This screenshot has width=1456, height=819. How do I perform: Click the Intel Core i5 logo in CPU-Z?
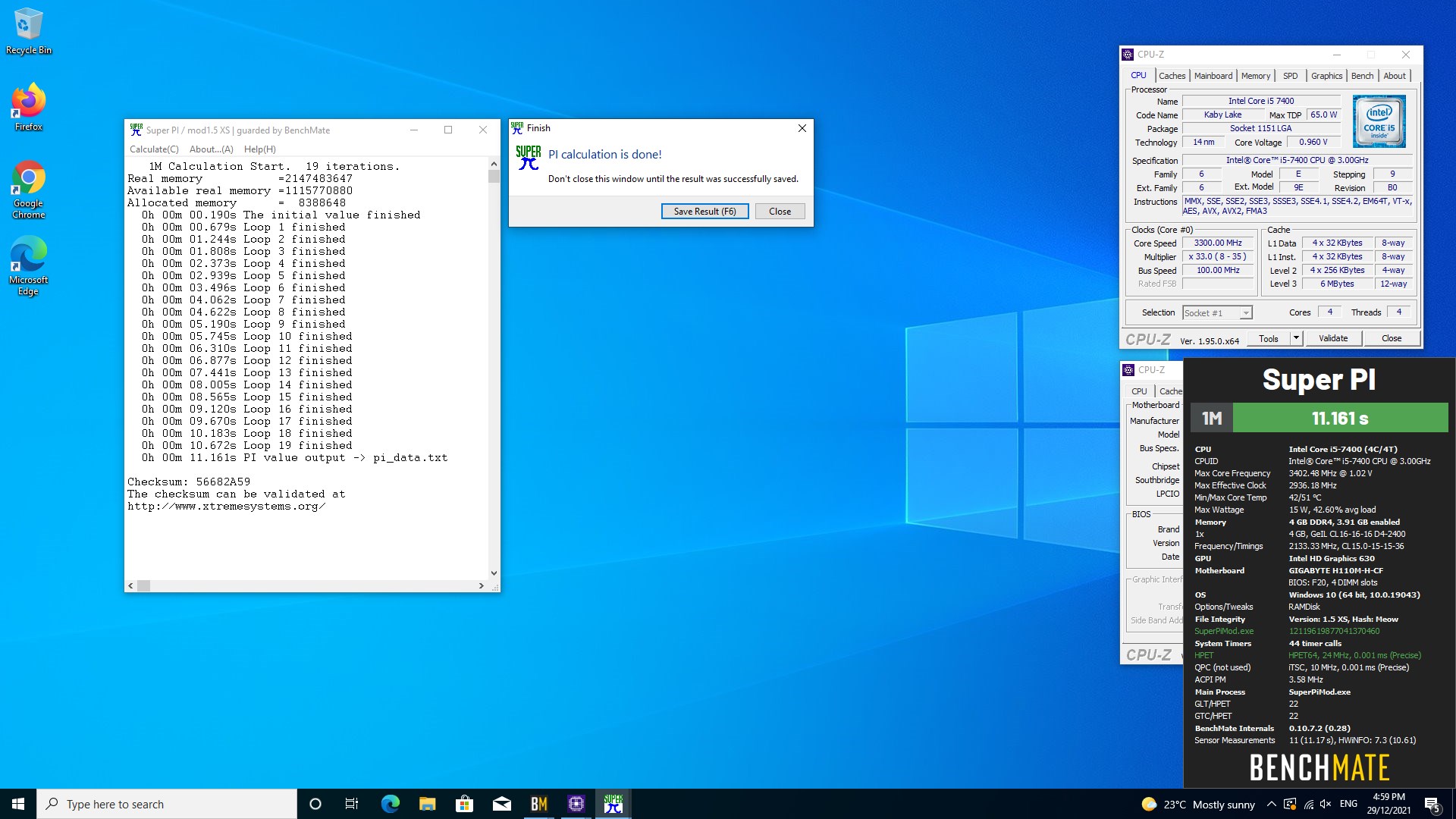pyautogui.click(x=1379, y=121)
